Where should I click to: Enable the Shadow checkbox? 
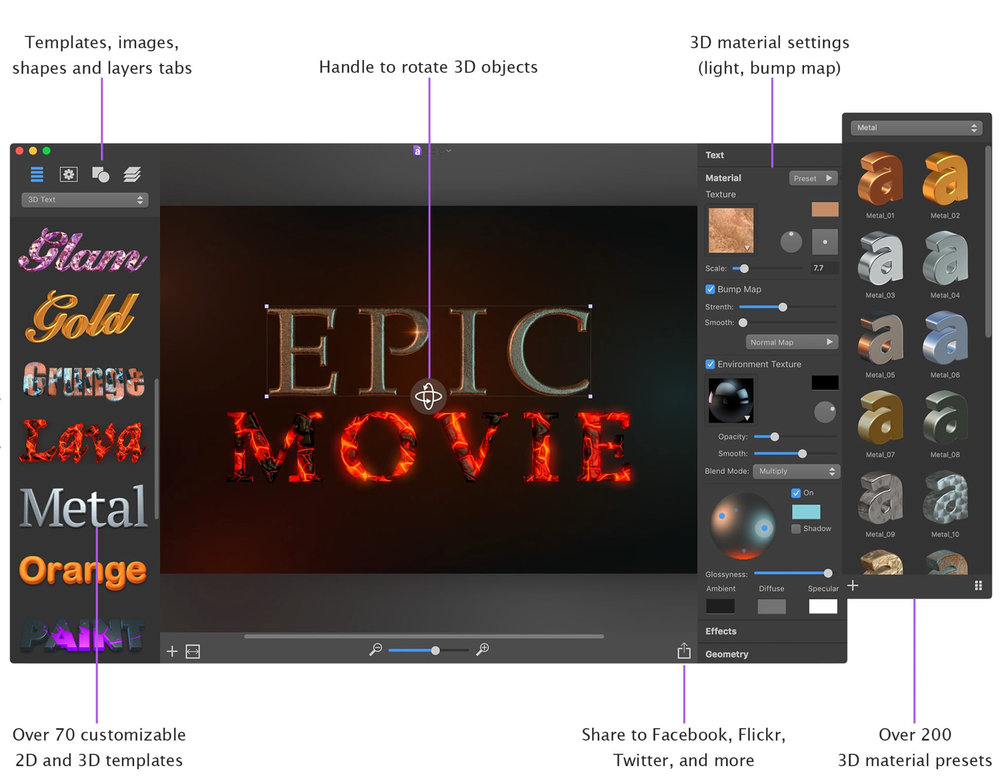(795, 529)
